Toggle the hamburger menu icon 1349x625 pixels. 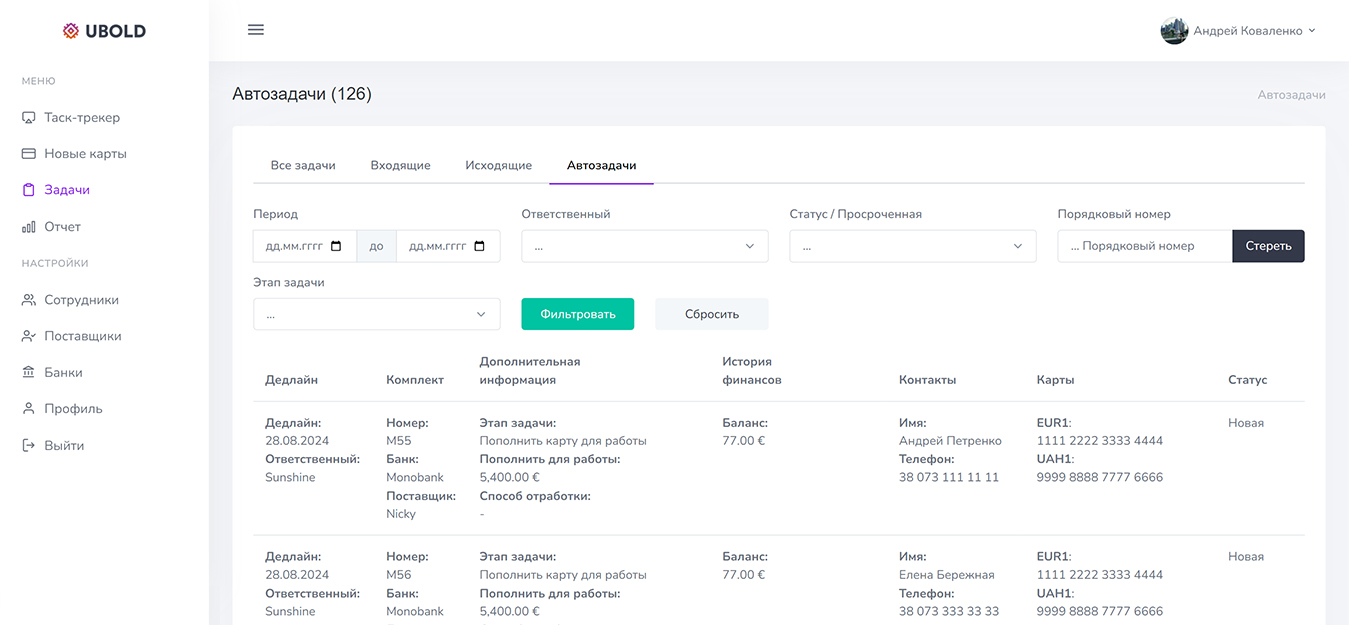255,29
